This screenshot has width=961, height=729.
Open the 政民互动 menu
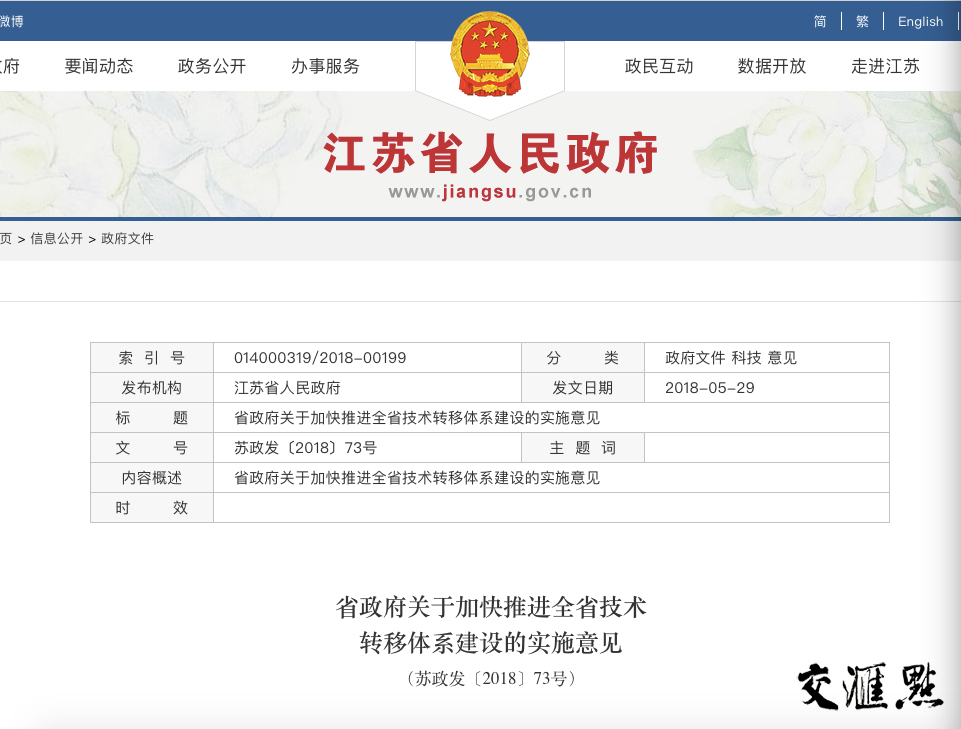[659, 66]
